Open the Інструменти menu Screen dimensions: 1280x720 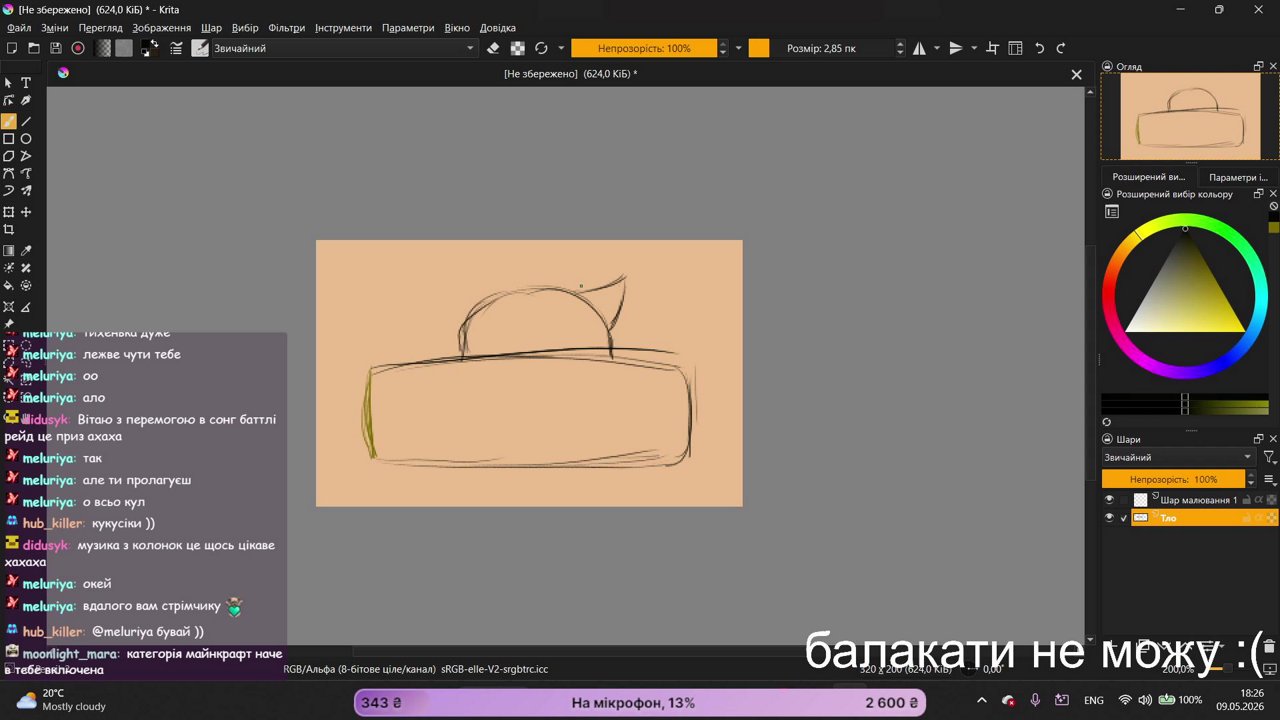point(343,28)
